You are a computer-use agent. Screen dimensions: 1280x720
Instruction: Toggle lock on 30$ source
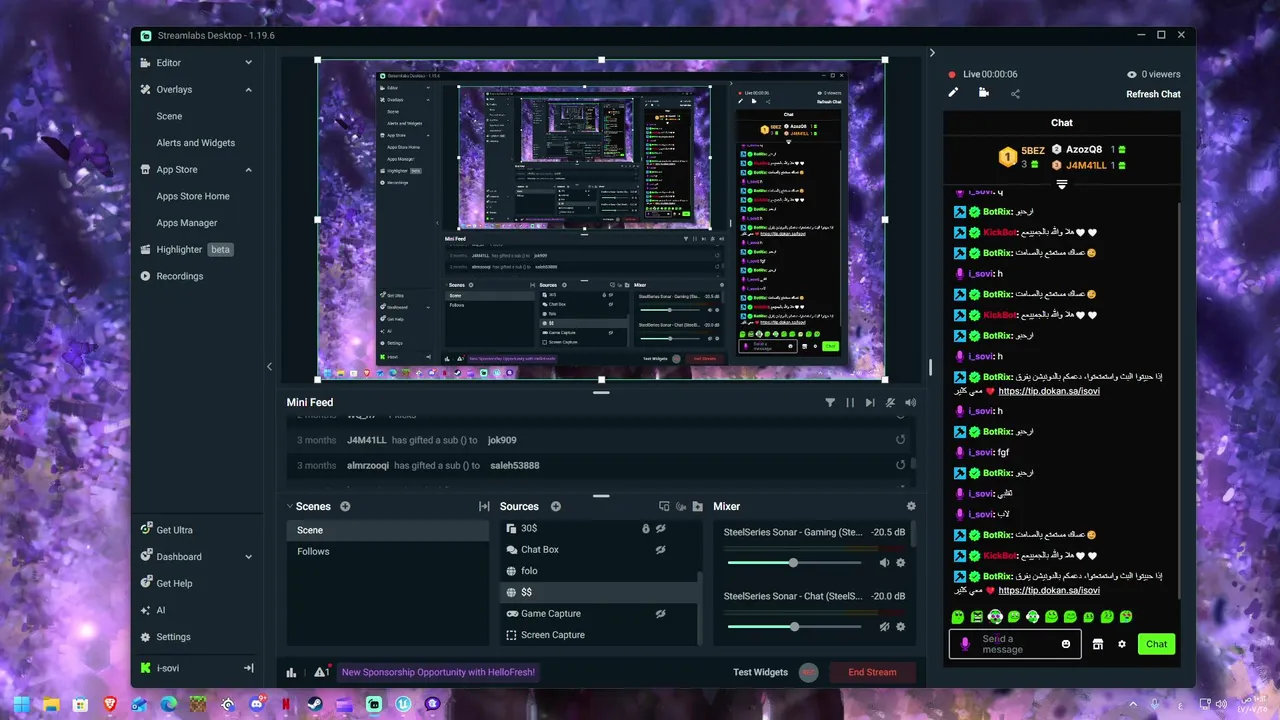coord(645,528)
